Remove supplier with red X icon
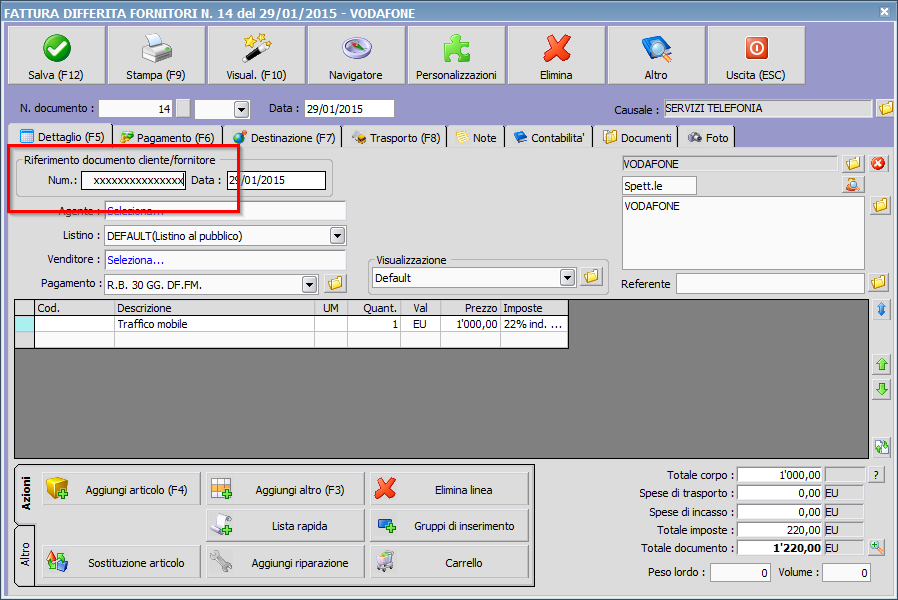898x600 pixels. 878,164
